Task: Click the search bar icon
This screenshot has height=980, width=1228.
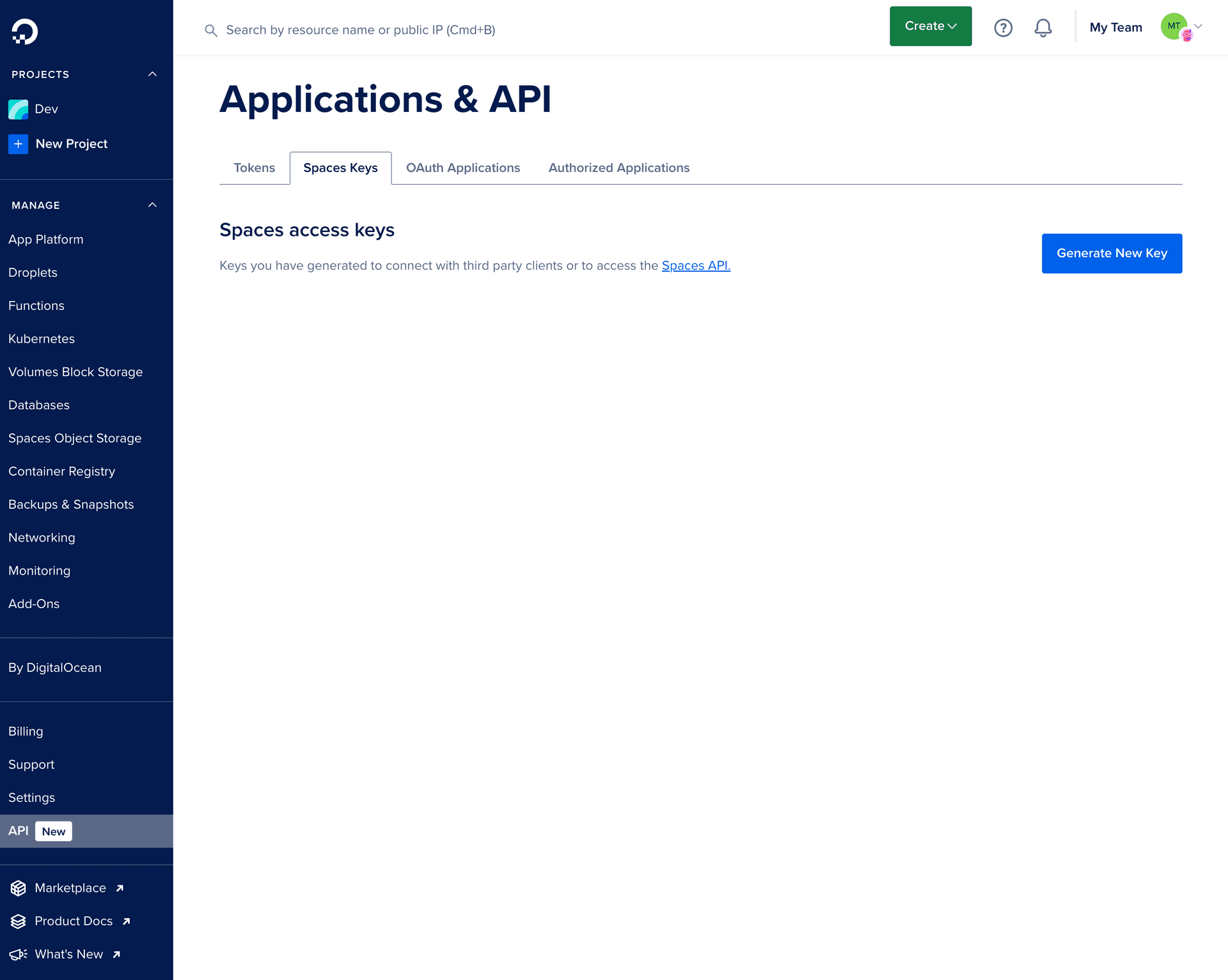Action: (x=211, y=30)
